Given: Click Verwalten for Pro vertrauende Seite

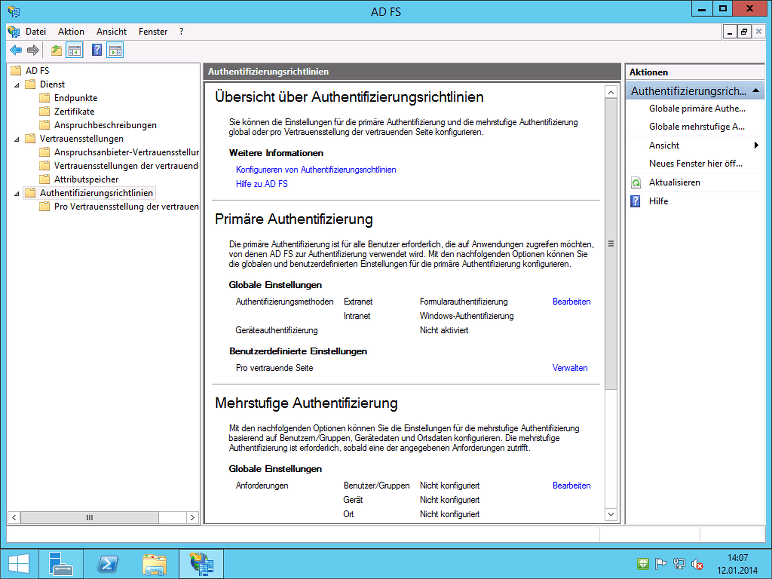Looking at the screenshot, I should click(570, 368).
